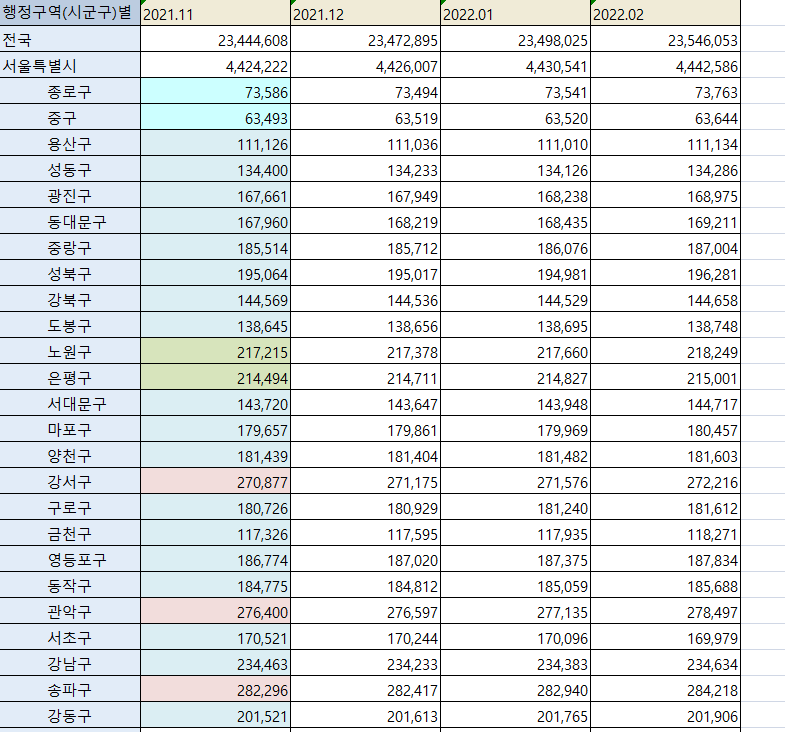Select the 은평구 row label
The width and height of the screenshot is (785, 732).
[70, 377]
